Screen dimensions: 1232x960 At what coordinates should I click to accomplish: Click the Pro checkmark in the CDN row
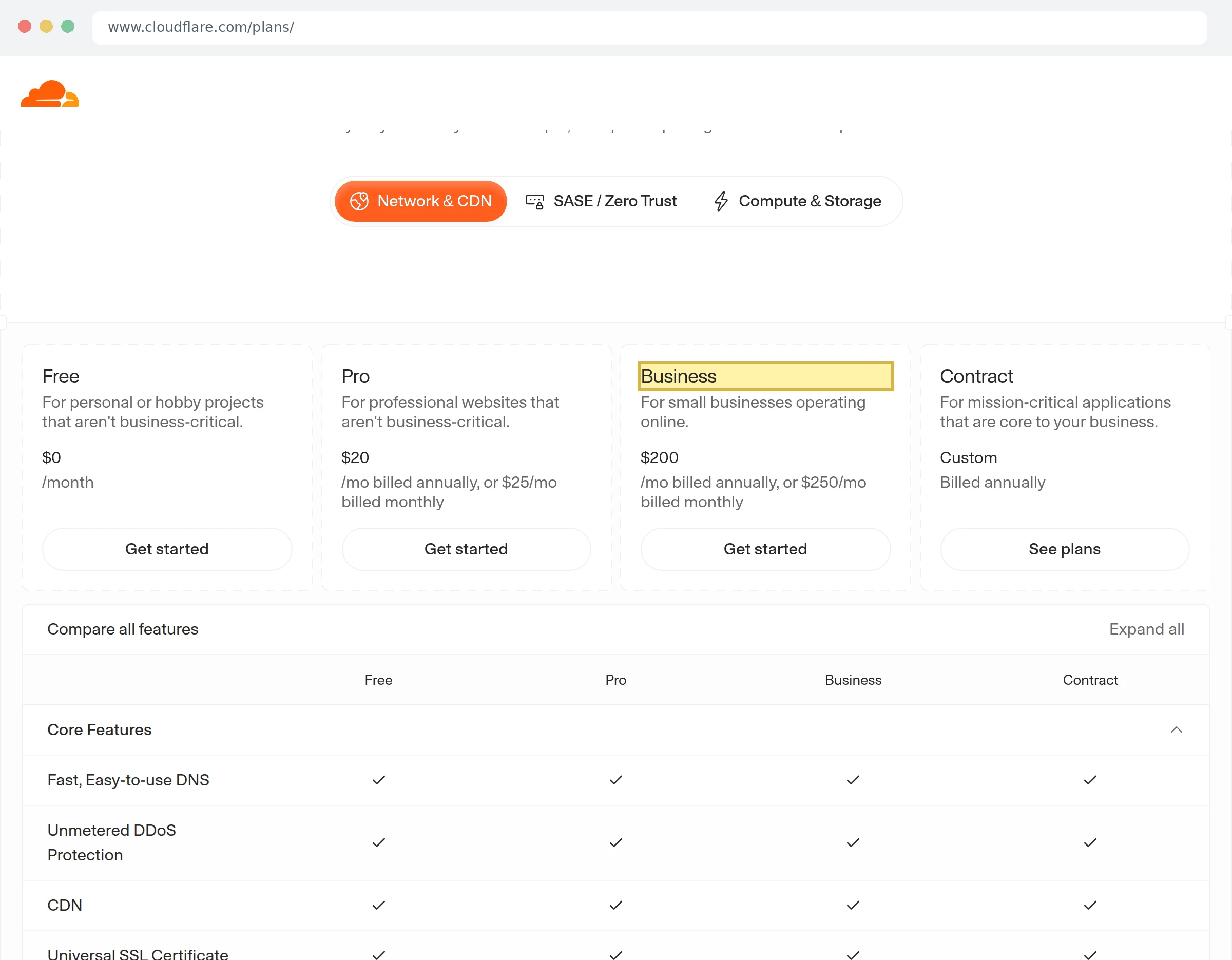[616, 905]
